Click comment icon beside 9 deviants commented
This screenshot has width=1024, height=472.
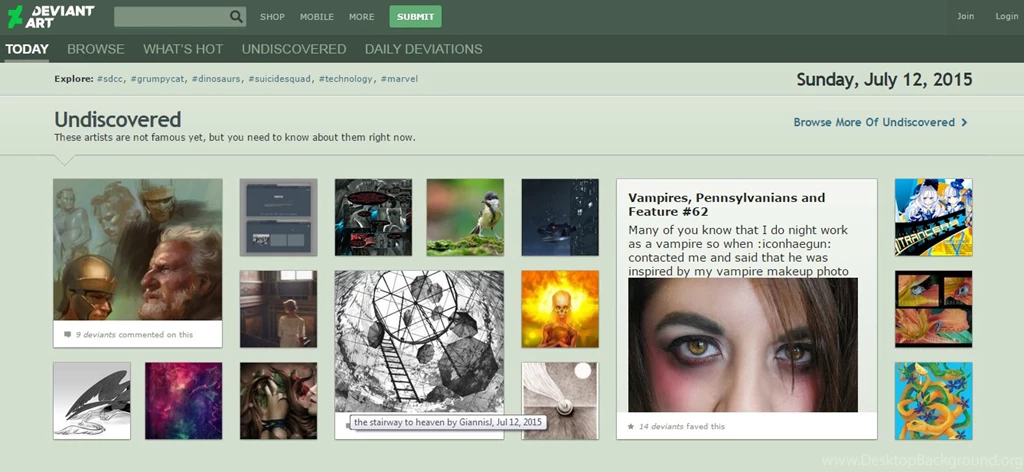tap(67, 334)
